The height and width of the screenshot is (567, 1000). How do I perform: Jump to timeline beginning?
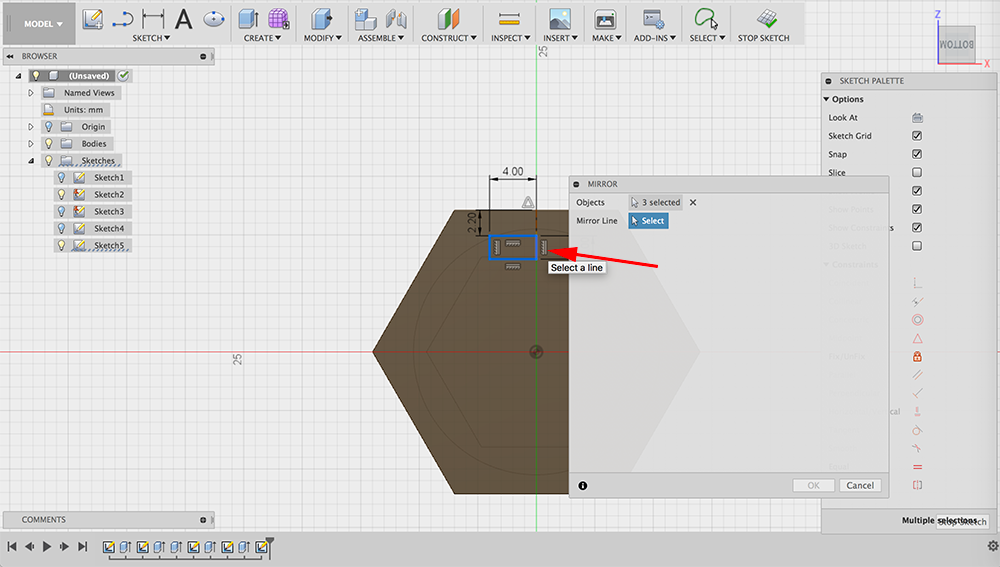(11, 546)
